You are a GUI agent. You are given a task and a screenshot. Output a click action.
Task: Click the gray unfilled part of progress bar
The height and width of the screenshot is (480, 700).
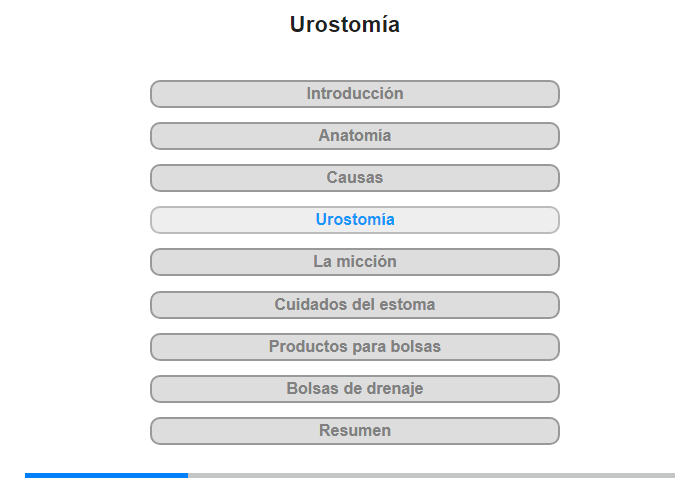(x=431, y=476)
